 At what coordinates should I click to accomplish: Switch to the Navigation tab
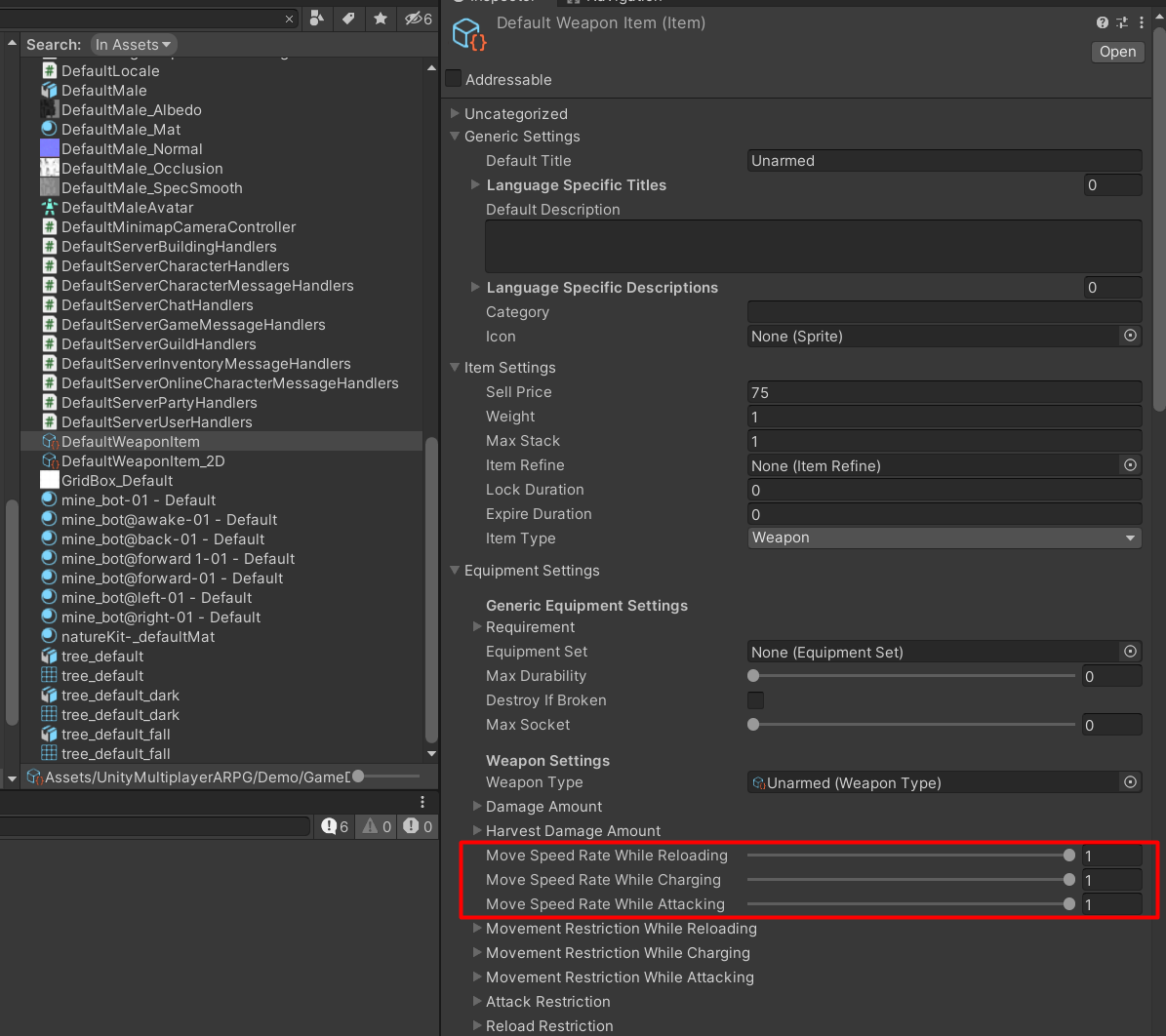point(624,3)
